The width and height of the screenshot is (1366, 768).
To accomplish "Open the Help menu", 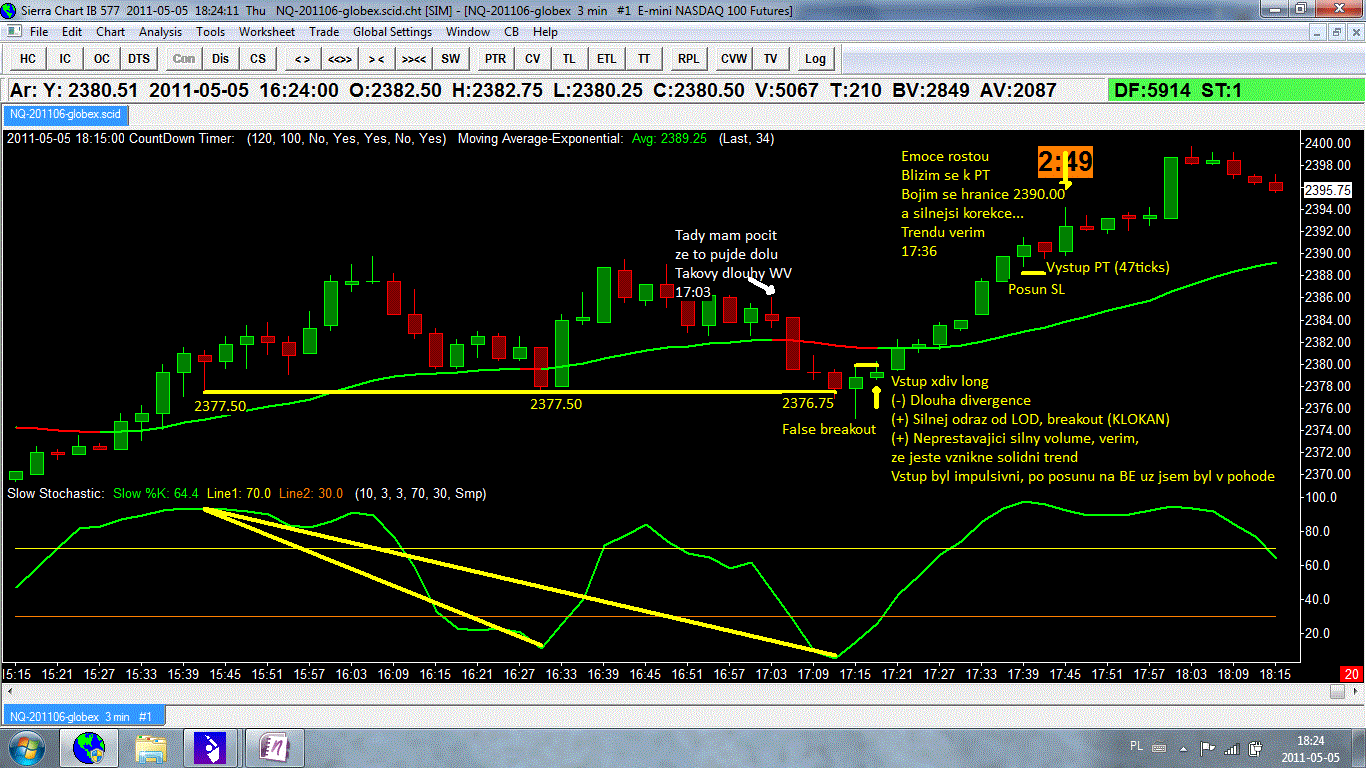I will coord(545,32).
